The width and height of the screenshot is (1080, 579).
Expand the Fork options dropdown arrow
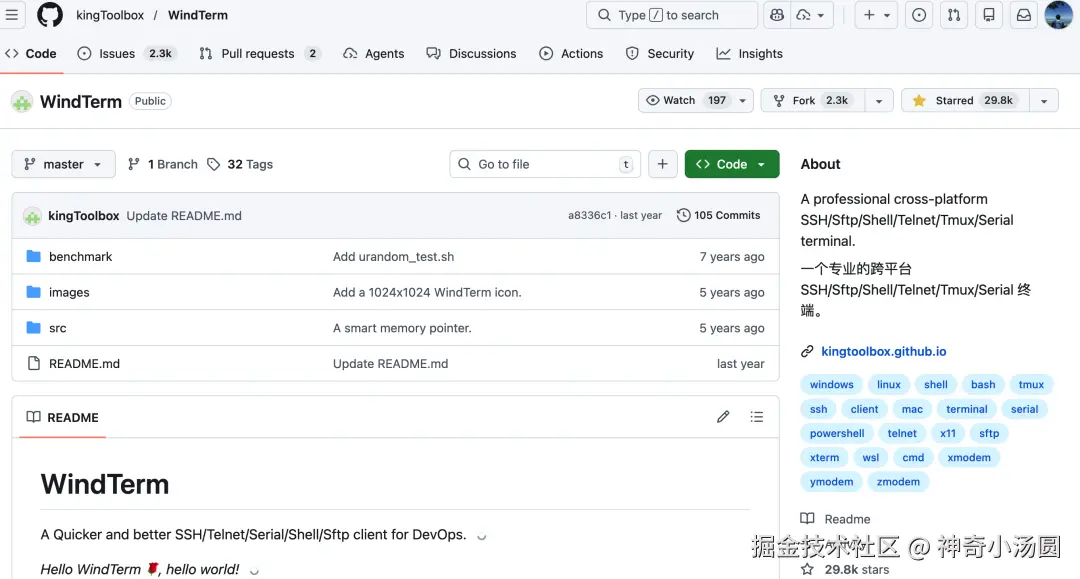(x=878, y=101)
